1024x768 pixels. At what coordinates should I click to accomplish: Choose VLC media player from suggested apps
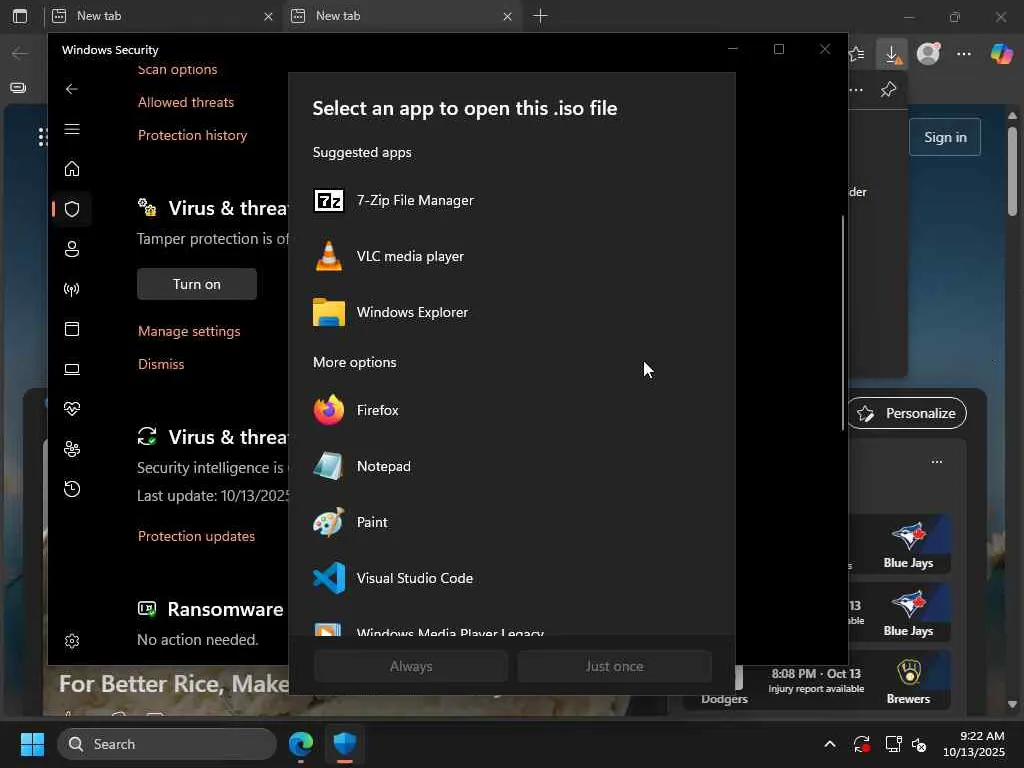click(511, 256)
